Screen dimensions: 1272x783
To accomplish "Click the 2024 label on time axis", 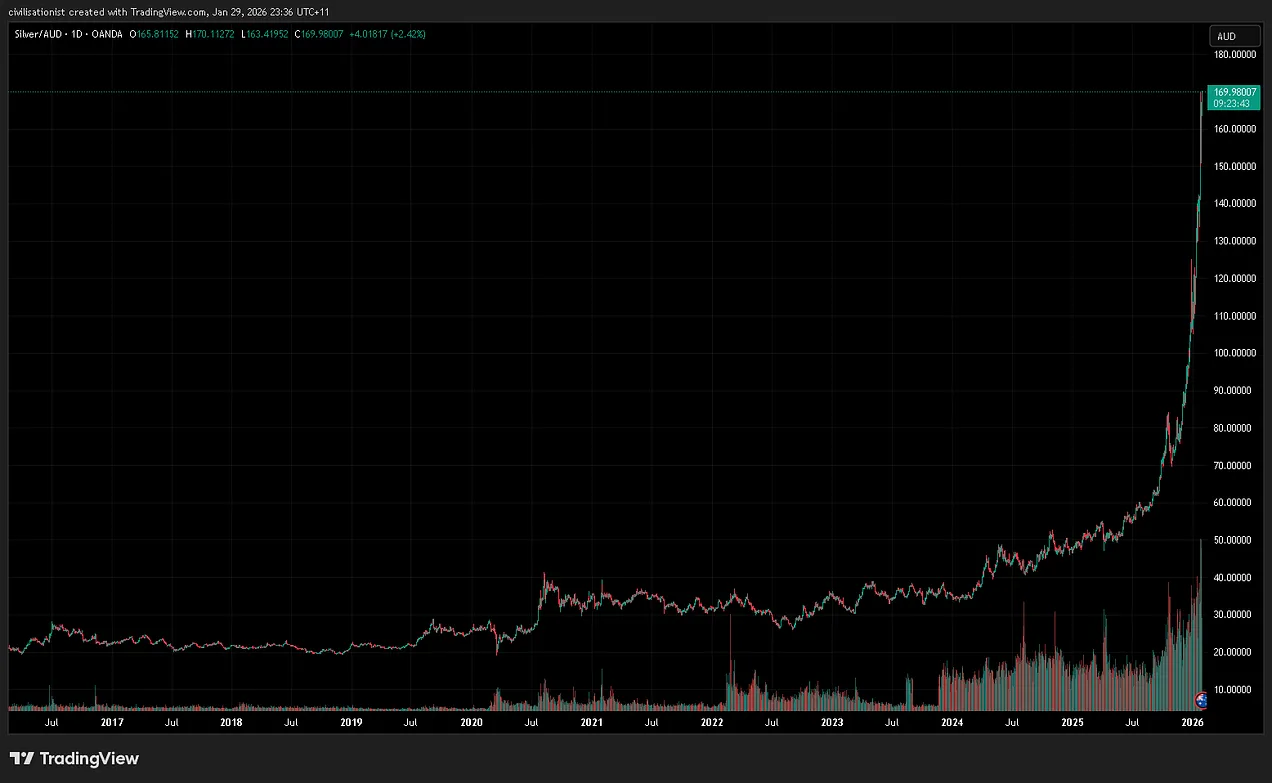I will (952, 721).
